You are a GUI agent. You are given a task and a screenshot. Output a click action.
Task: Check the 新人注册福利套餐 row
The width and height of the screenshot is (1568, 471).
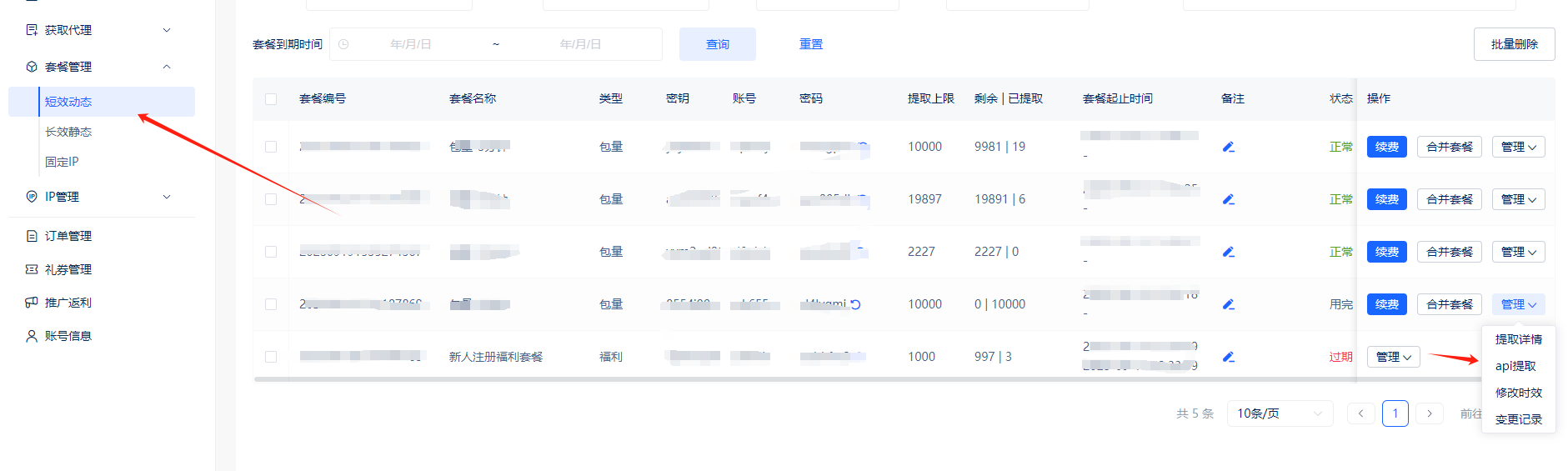(271, 357)
